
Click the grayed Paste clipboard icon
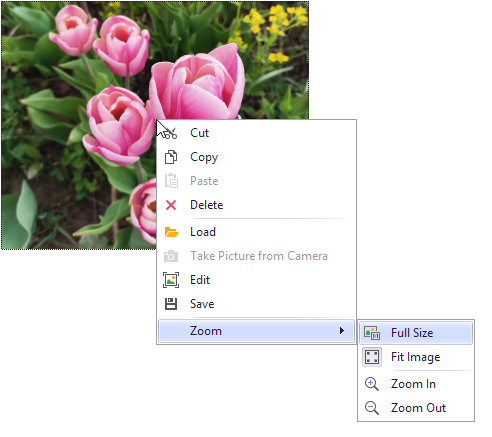tap(171, 181)
